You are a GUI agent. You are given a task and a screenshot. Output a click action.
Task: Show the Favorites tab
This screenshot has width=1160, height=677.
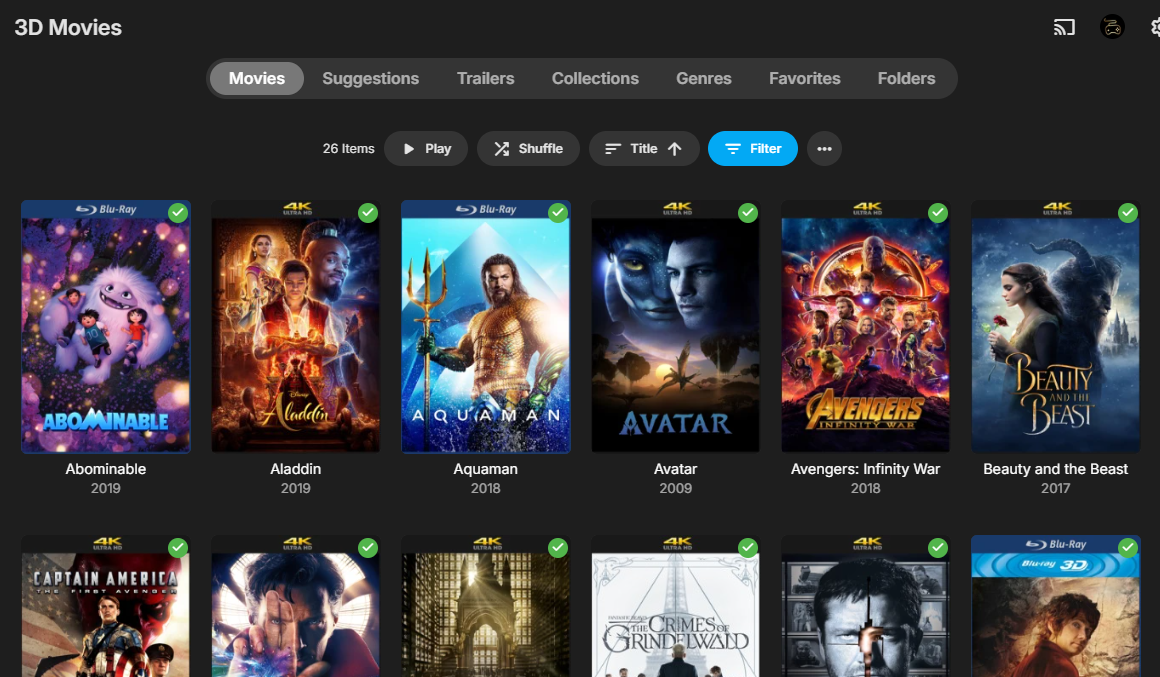[805, 78]
